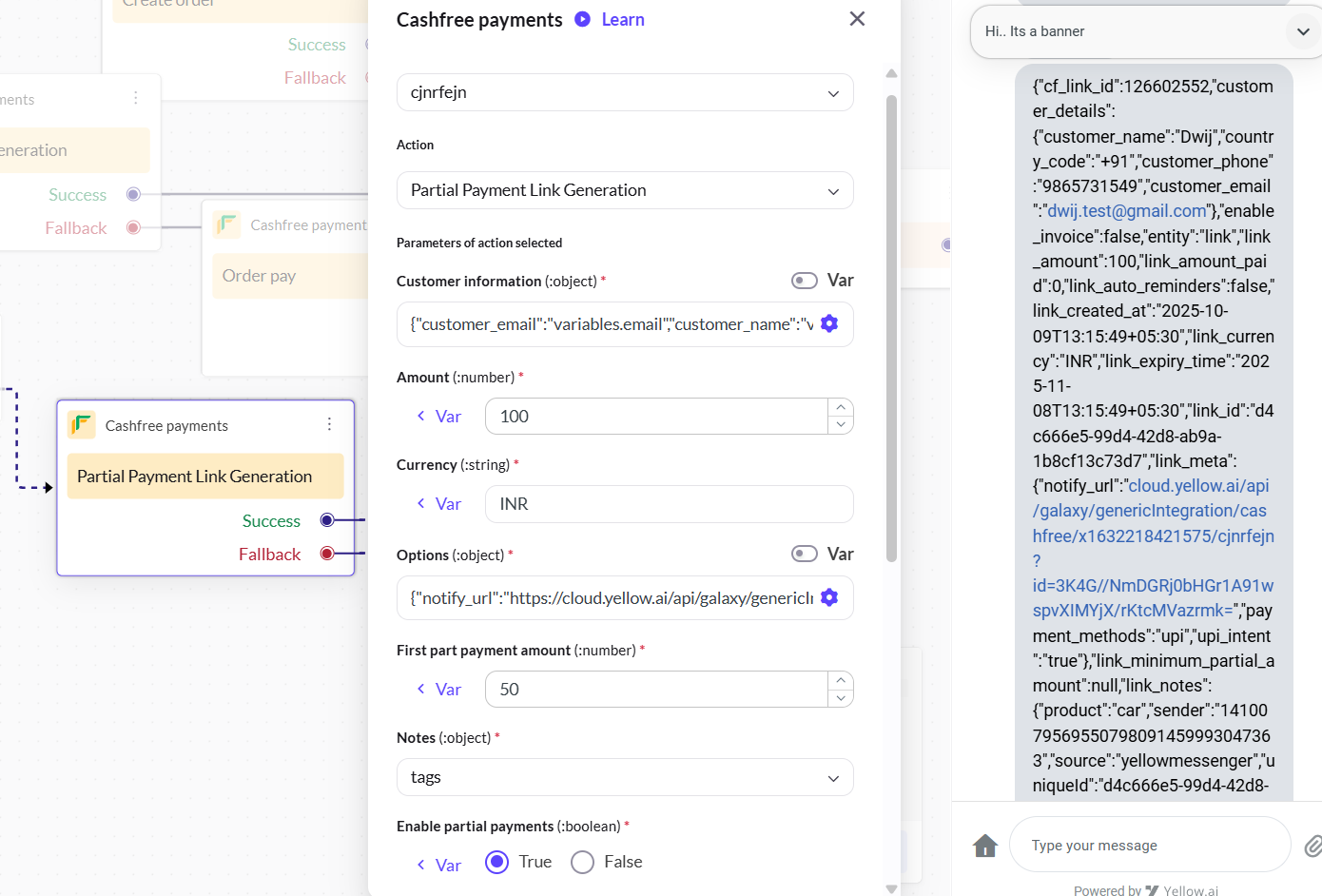Click Var button beside Amount field
Viewport: 1322px width, 896px height.
[x=439, y=417]
